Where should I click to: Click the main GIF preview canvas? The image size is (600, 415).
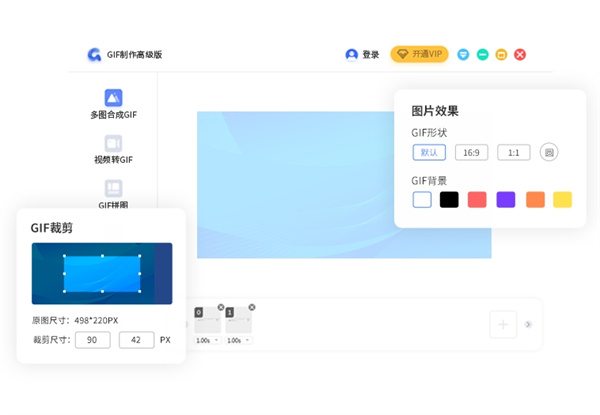click(344, 185)
